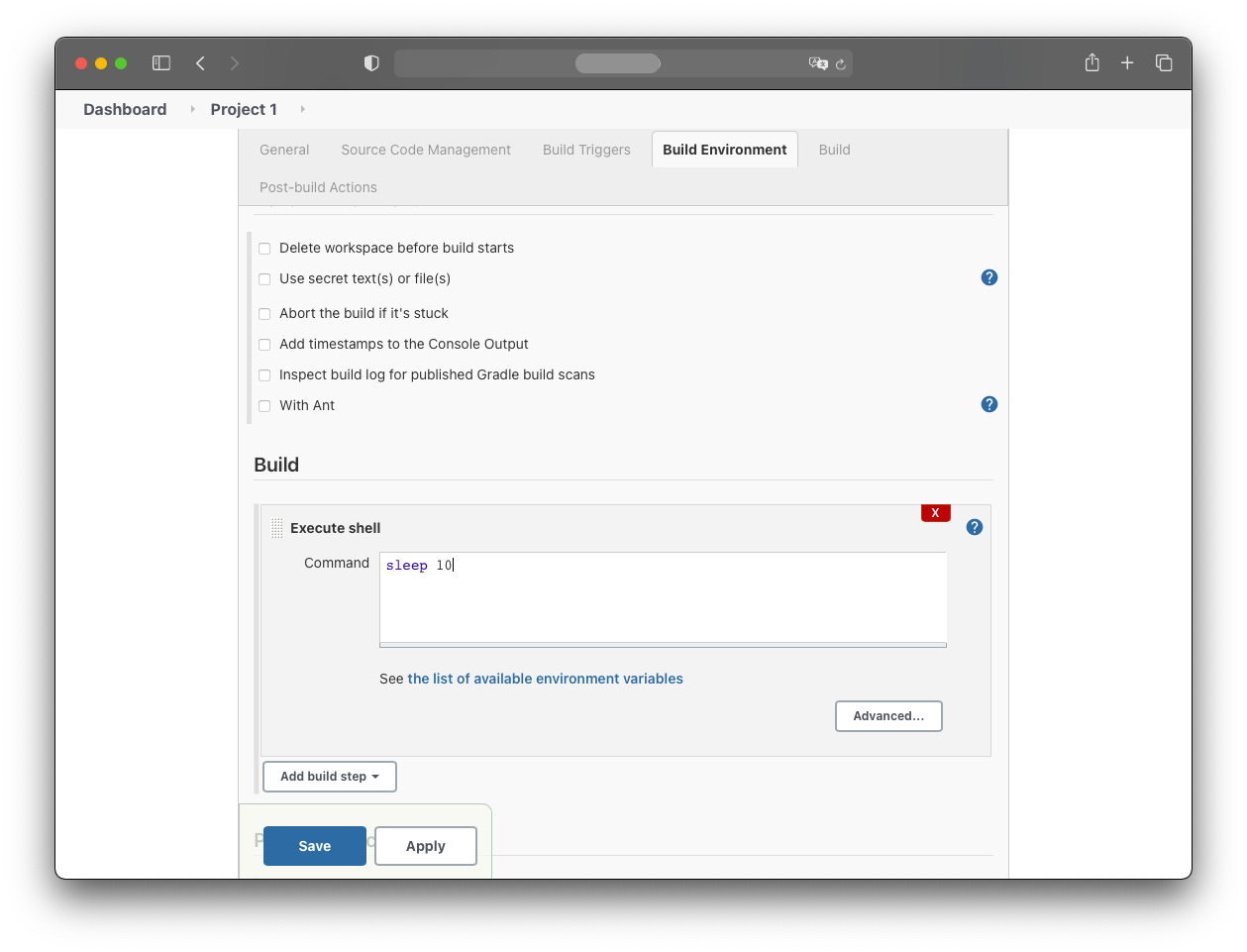
Task: Go back using browser back arrow
Action: tap(201, 63)
